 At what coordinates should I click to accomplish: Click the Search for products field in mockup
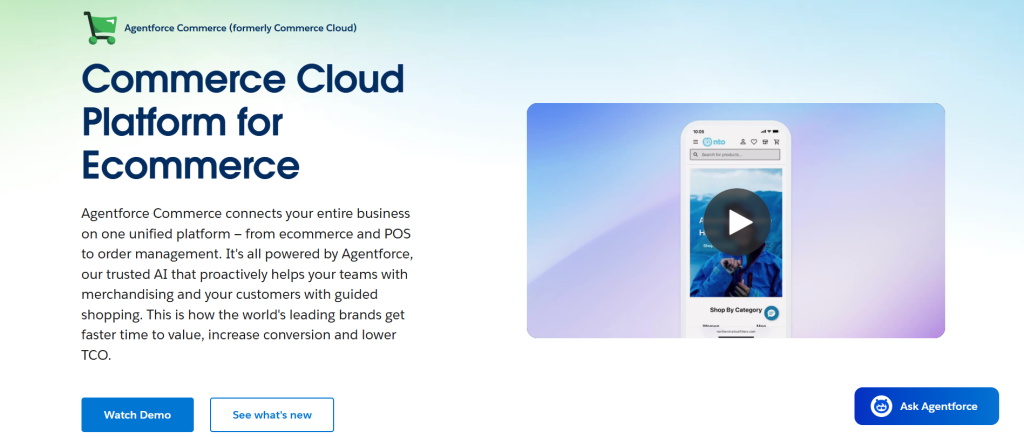pyautogui.click(x=735, y=155)
